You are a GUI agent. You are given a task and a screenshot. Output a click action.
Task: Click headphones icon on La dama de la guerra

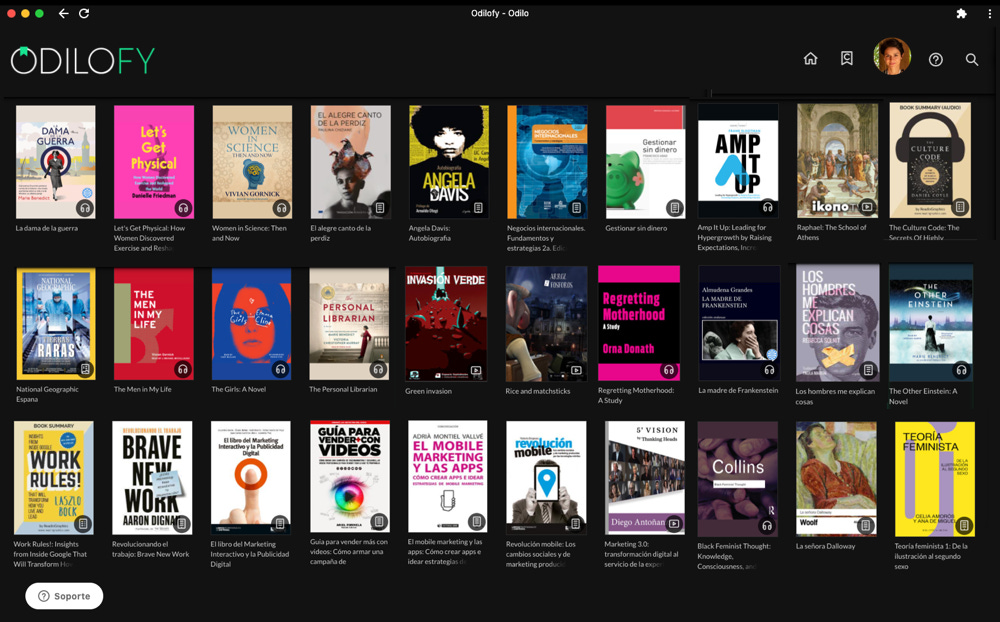tap(85, 208)
